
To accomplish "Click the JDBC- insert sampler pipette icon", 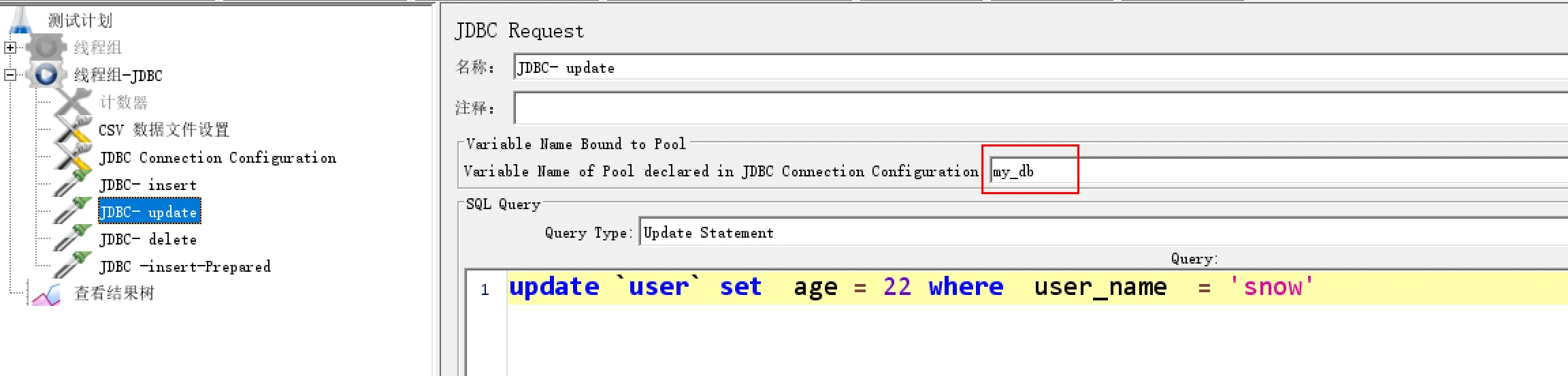I will [73, 184].
